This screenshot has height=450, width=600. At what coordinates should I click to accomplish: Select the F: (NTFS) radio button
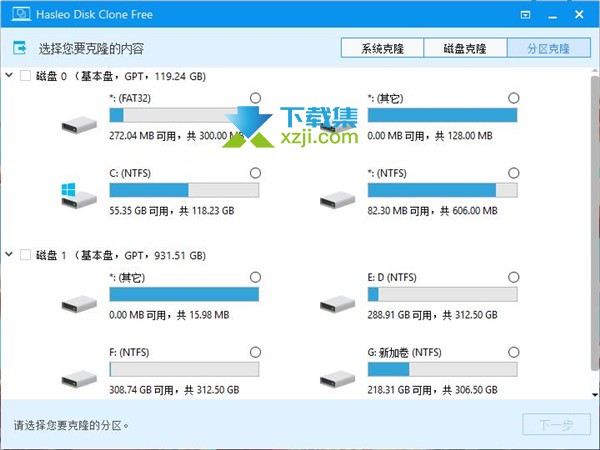tap(255, 352)
